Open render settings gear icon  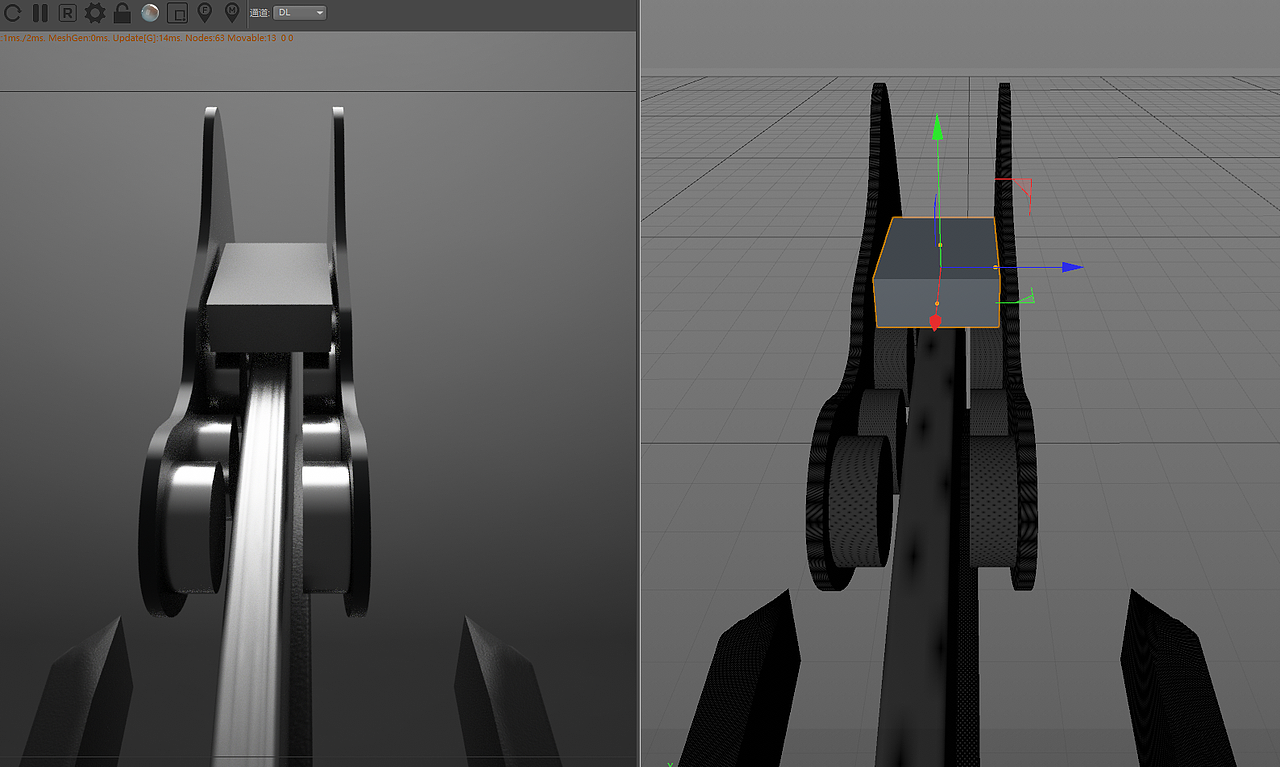(x=94, y=13)
